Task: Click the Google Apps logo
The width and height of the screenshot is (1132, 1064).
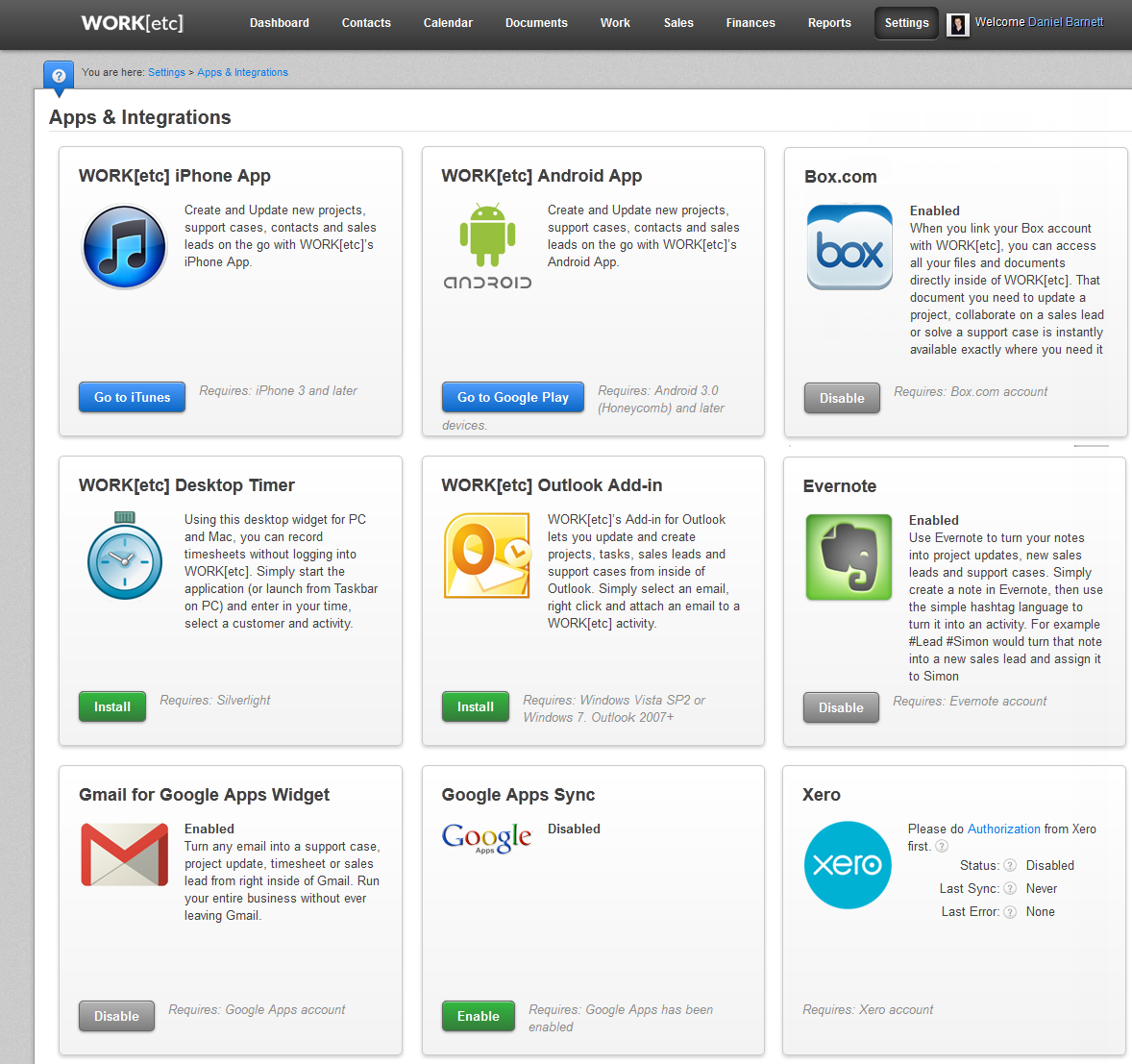Action: click(x=486, y=838)
